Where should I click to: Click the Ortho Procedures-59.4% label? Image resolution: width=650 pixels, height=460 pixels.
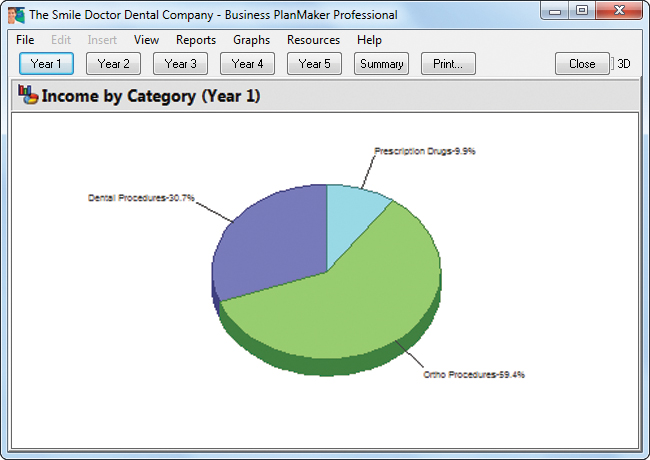[x=474, y=375]
